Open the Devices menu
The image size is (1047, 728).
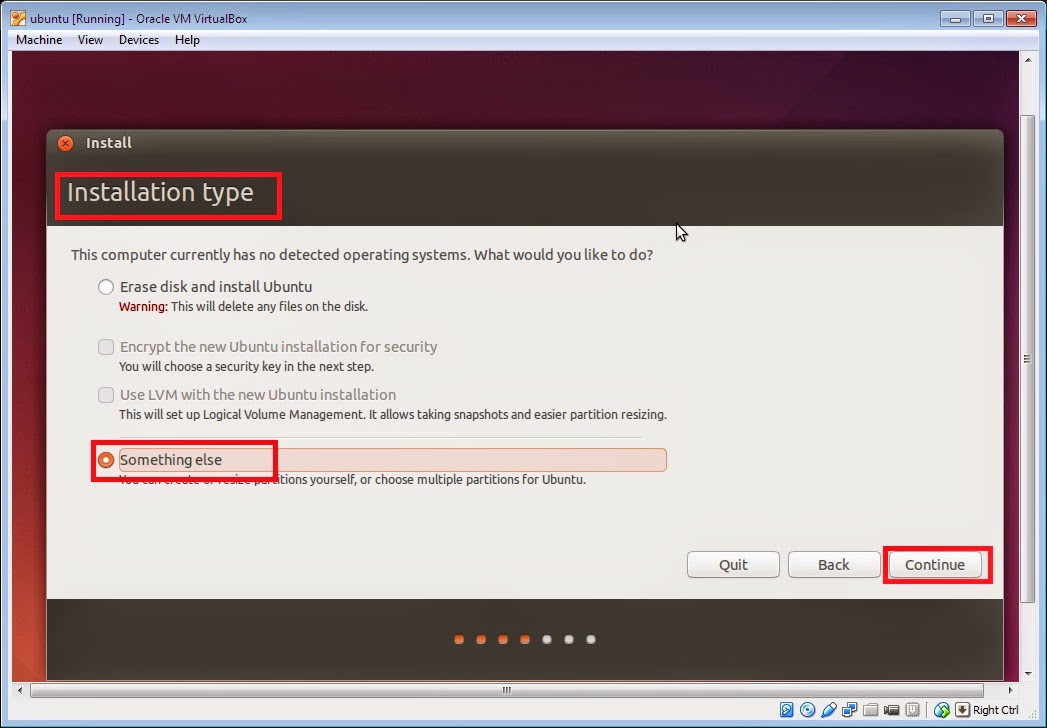tap(139, 40)
